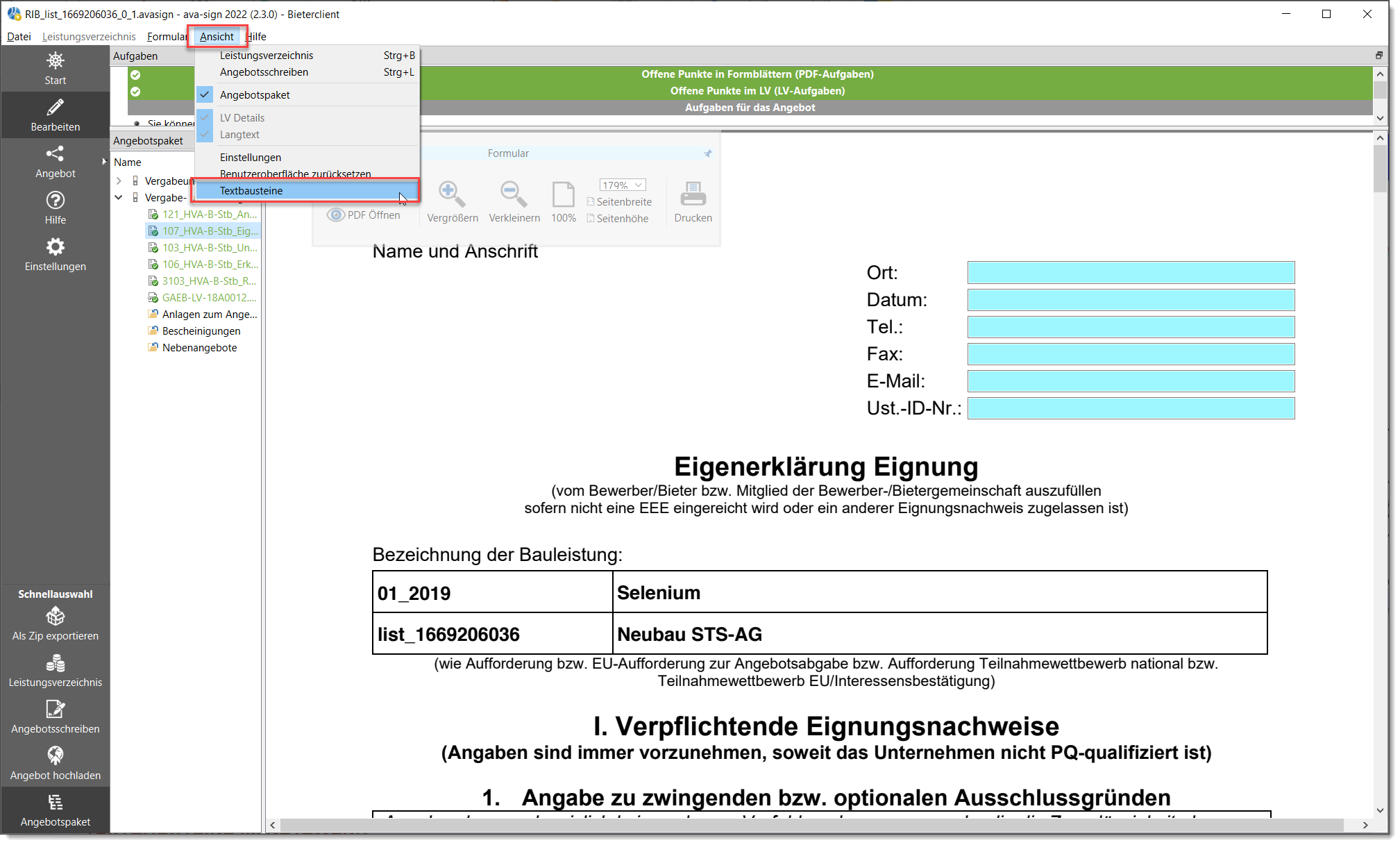Screen dimensions: 1400x845
Task: Click the Ort input field
Action: point(1131,273)
